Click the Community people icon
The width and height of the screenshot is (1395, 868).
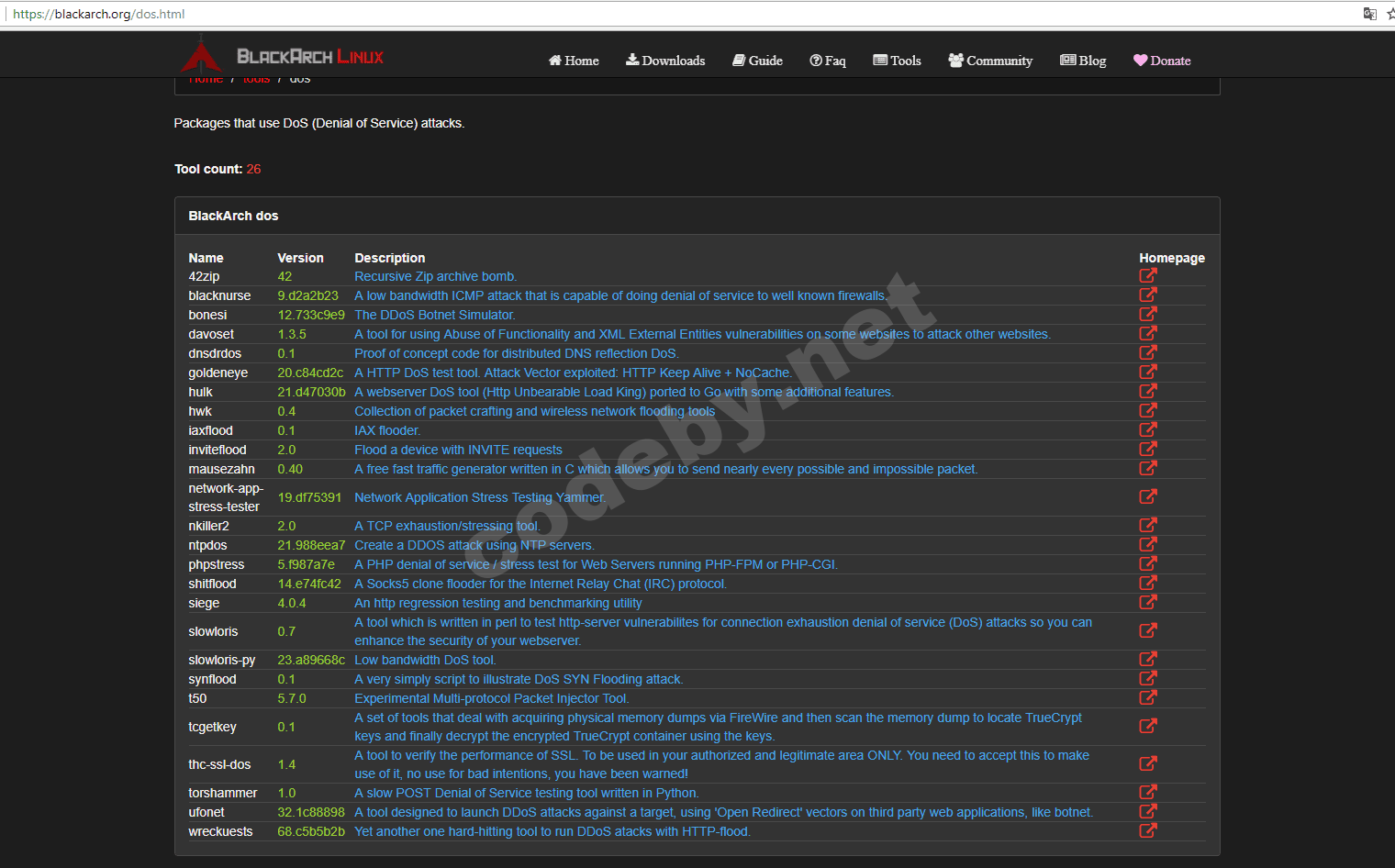pyautogui.click(x=955, y=60)
